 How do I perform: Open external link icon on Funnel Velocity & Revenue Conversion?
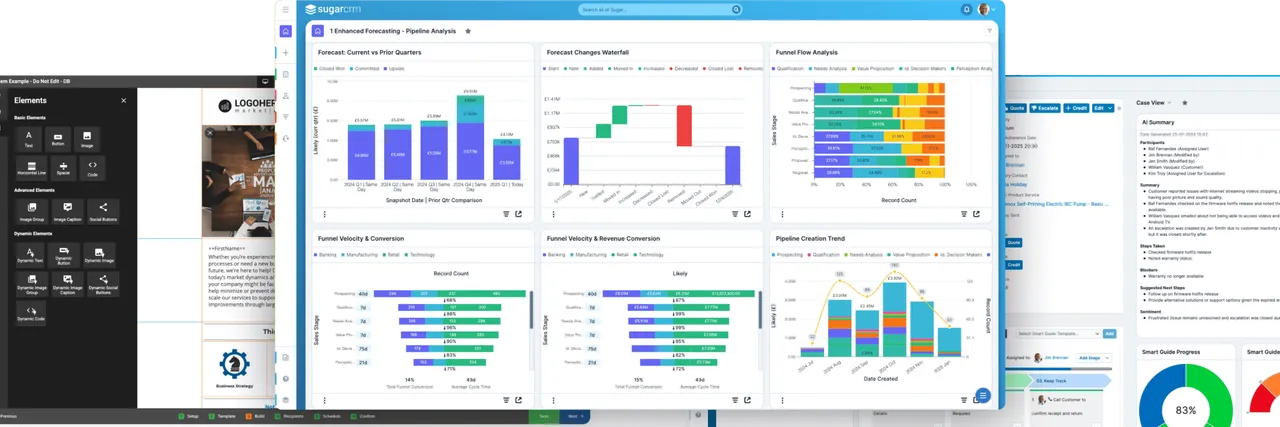click(747, 400)
